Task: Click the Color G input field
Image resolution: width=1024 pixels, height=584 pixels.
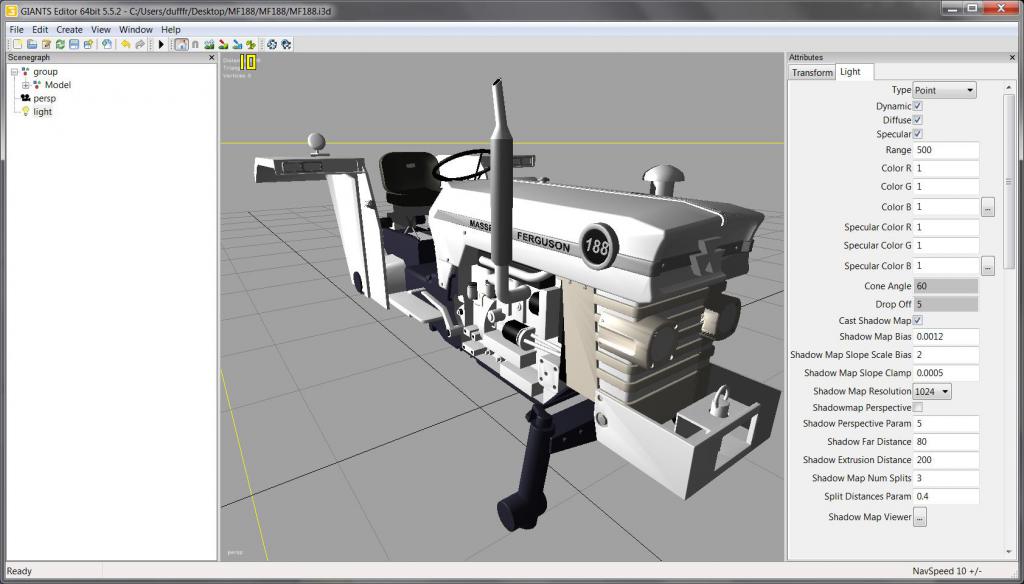Action: [946, 187]
